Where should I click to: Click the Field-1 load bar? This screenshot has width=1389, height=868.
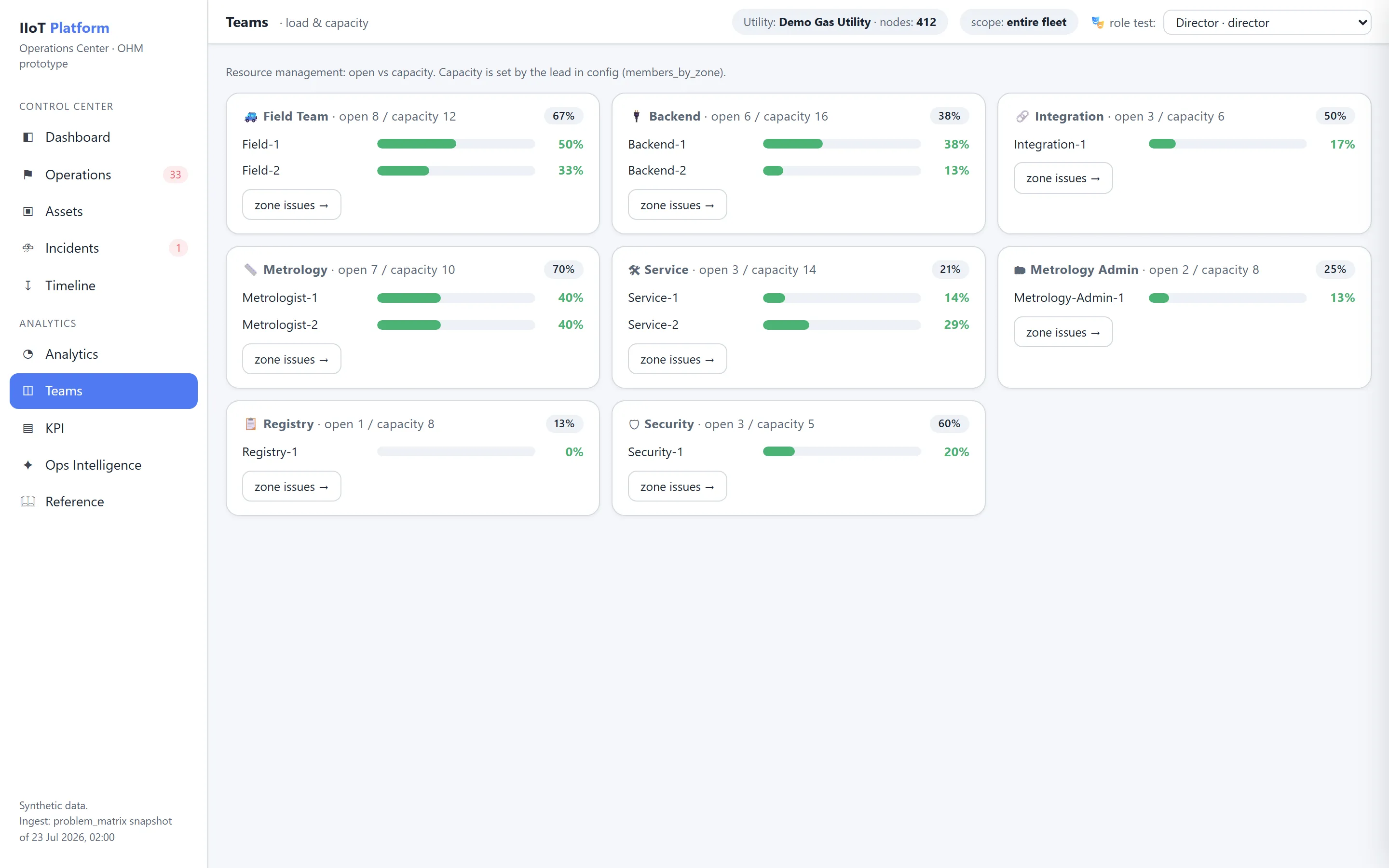[x=456, y=144]
